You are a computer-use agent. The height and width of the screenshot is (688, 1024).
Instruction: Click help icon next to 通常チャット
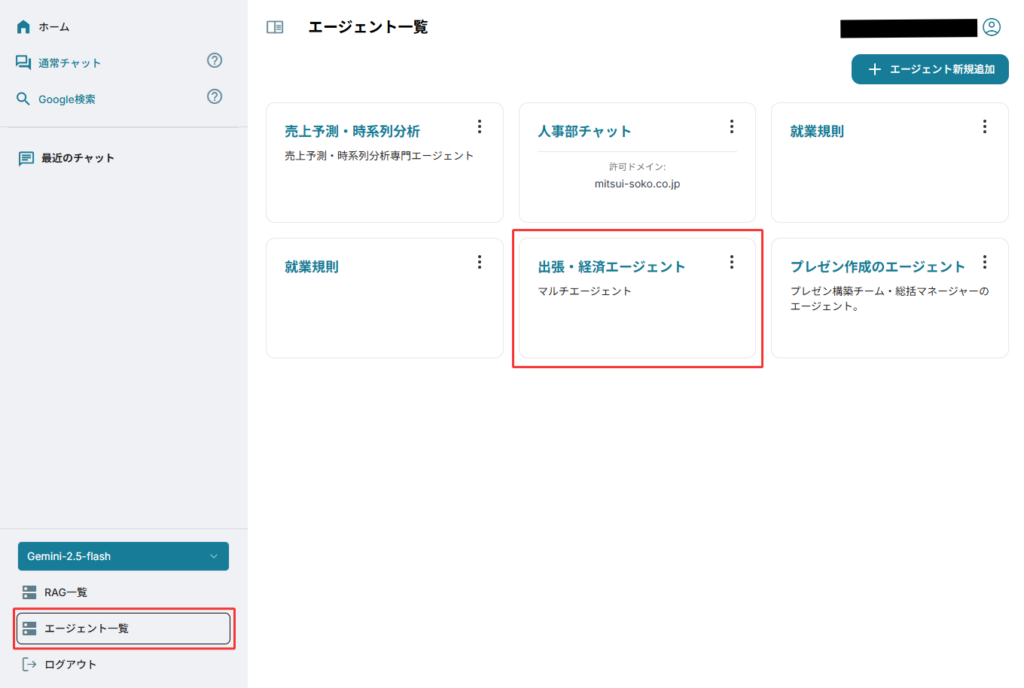tap(214, 61)
